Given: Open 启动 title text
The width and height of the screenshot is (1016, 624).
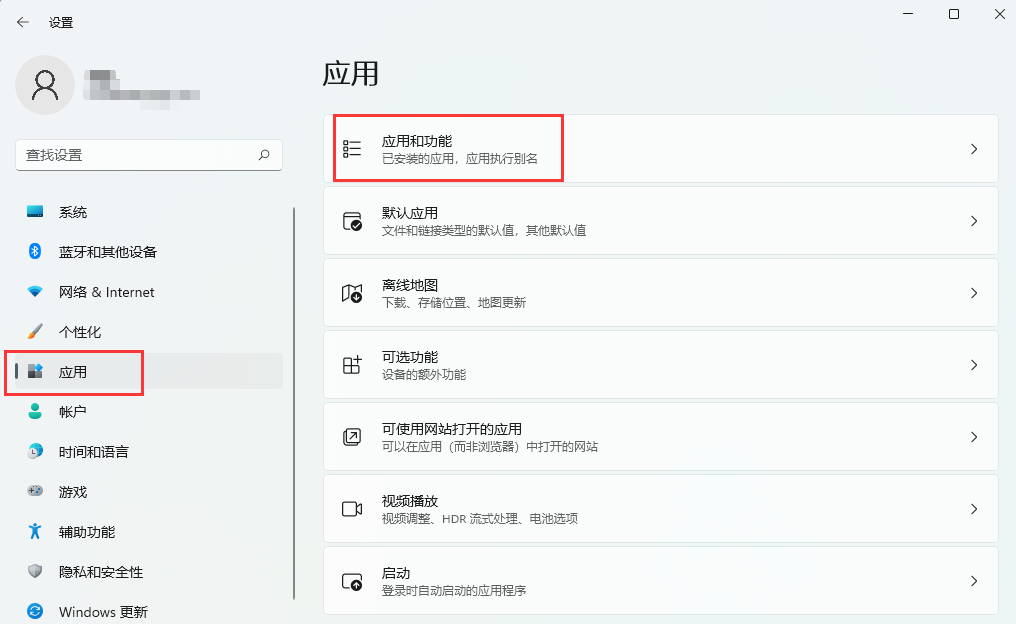Looking at the screenshot, I should 396,573.
